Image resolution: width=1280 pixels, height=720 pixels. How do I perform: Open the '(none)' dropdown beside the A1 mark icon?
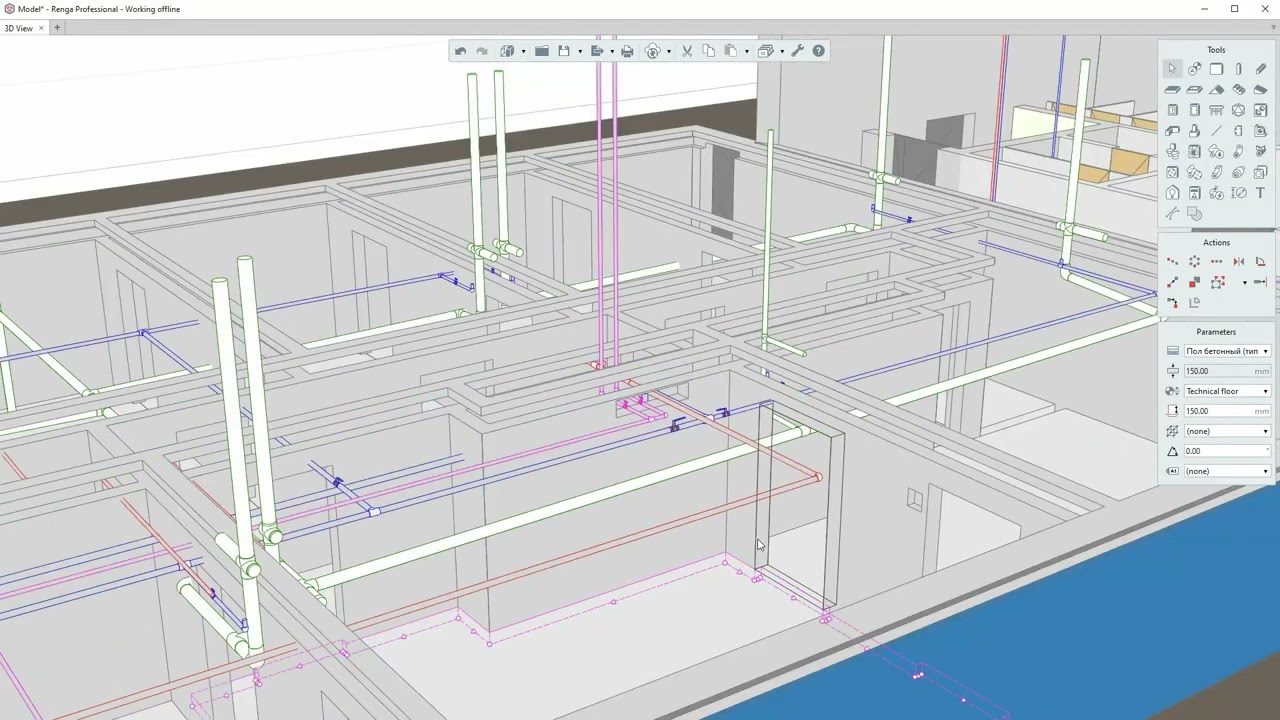(1227, 471)
